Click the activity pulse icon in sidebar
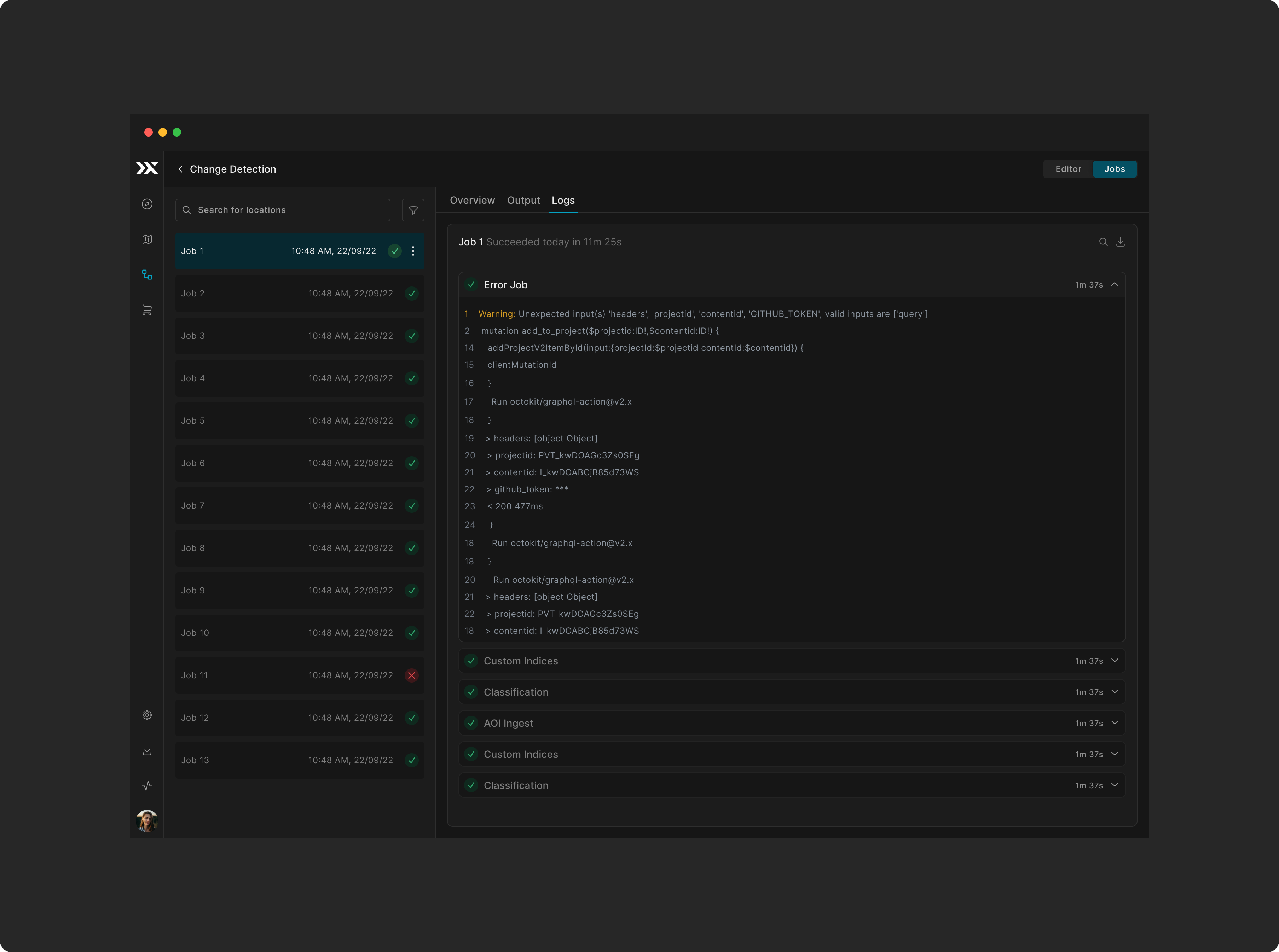Screen dimensions: 1279x952 147,786
